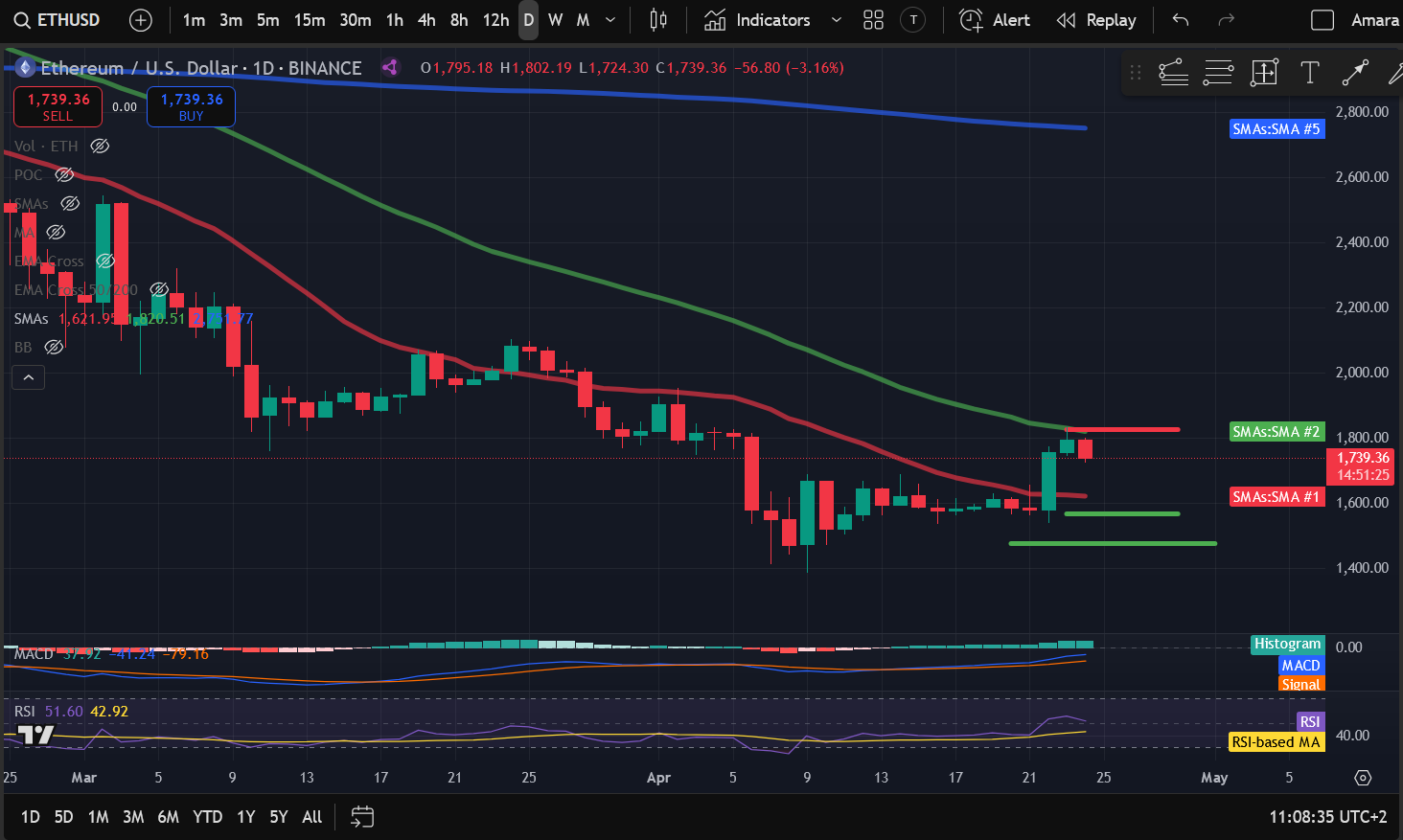
Task: Open the candlestick chart type selector
Action: pos(657,20)
